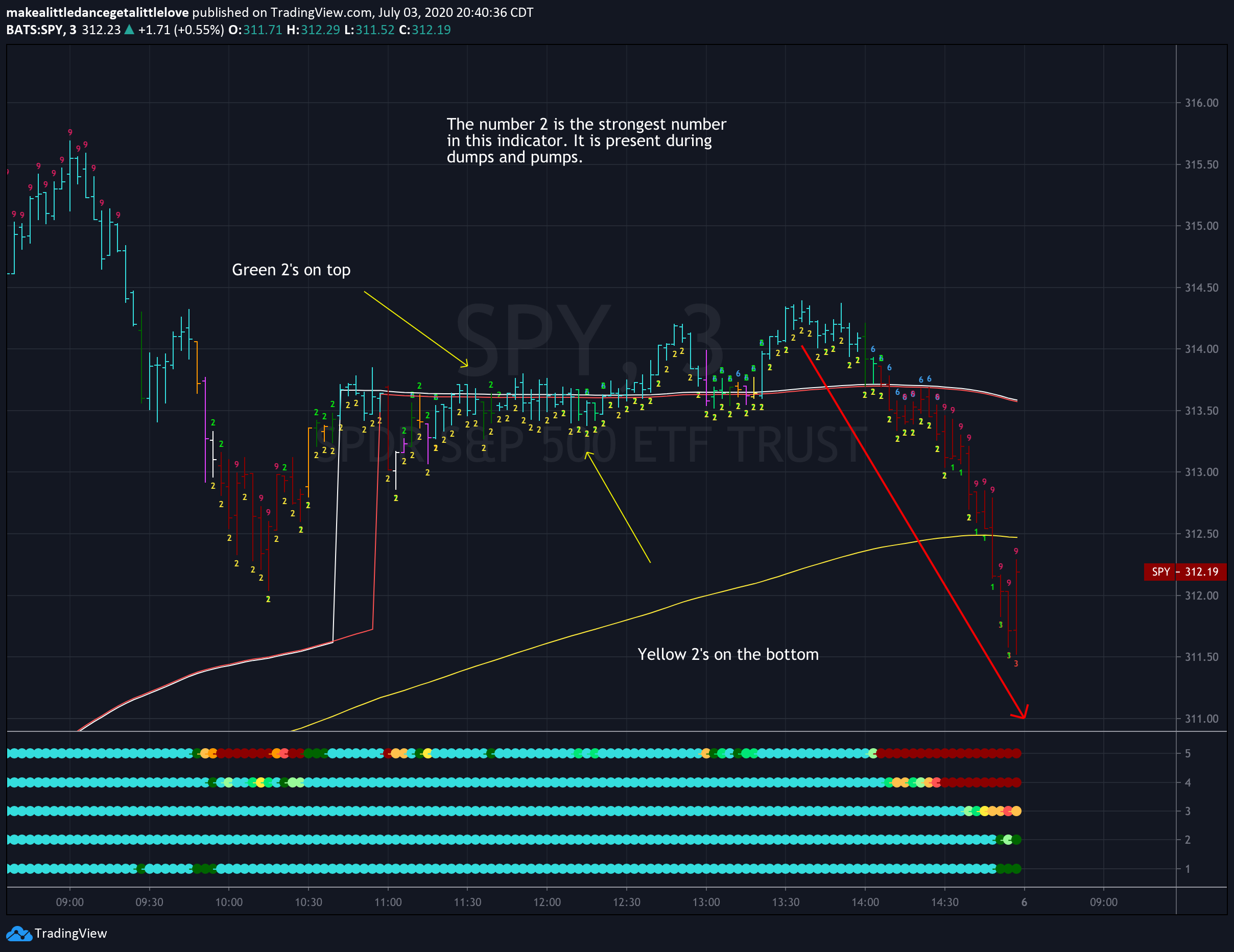Click the 316.00 price scale label
This screenshot has height=952, width=1234.
(x=1201, y=103)
